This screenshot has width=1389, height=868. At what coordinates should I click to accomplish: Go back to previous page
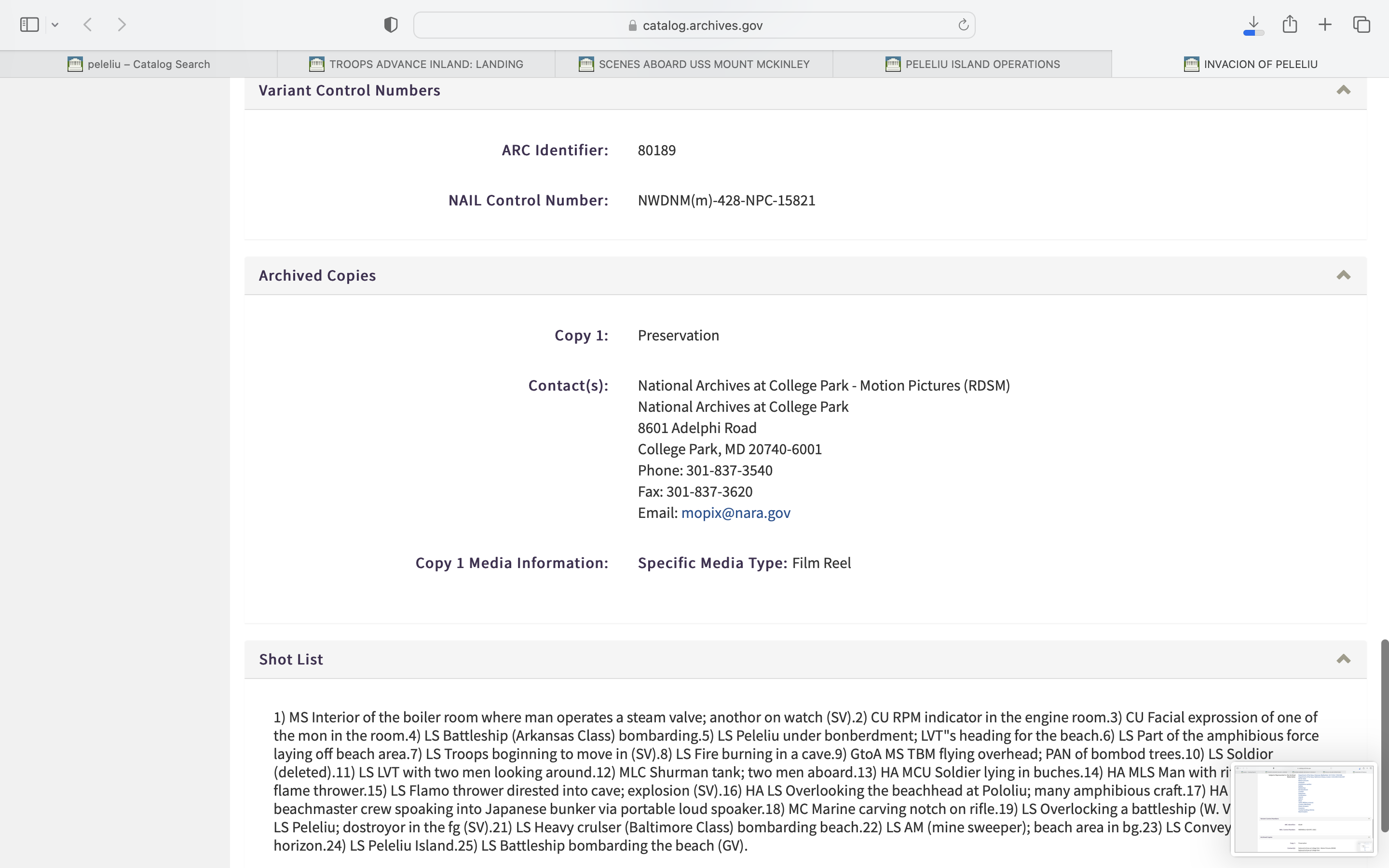(88, 25)
